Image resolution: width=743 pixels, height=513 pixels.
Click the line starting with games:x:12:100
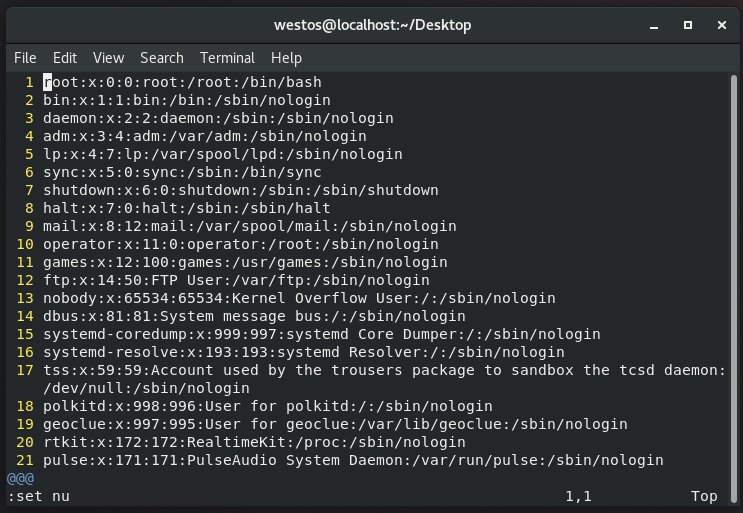[x=245, y=262]
